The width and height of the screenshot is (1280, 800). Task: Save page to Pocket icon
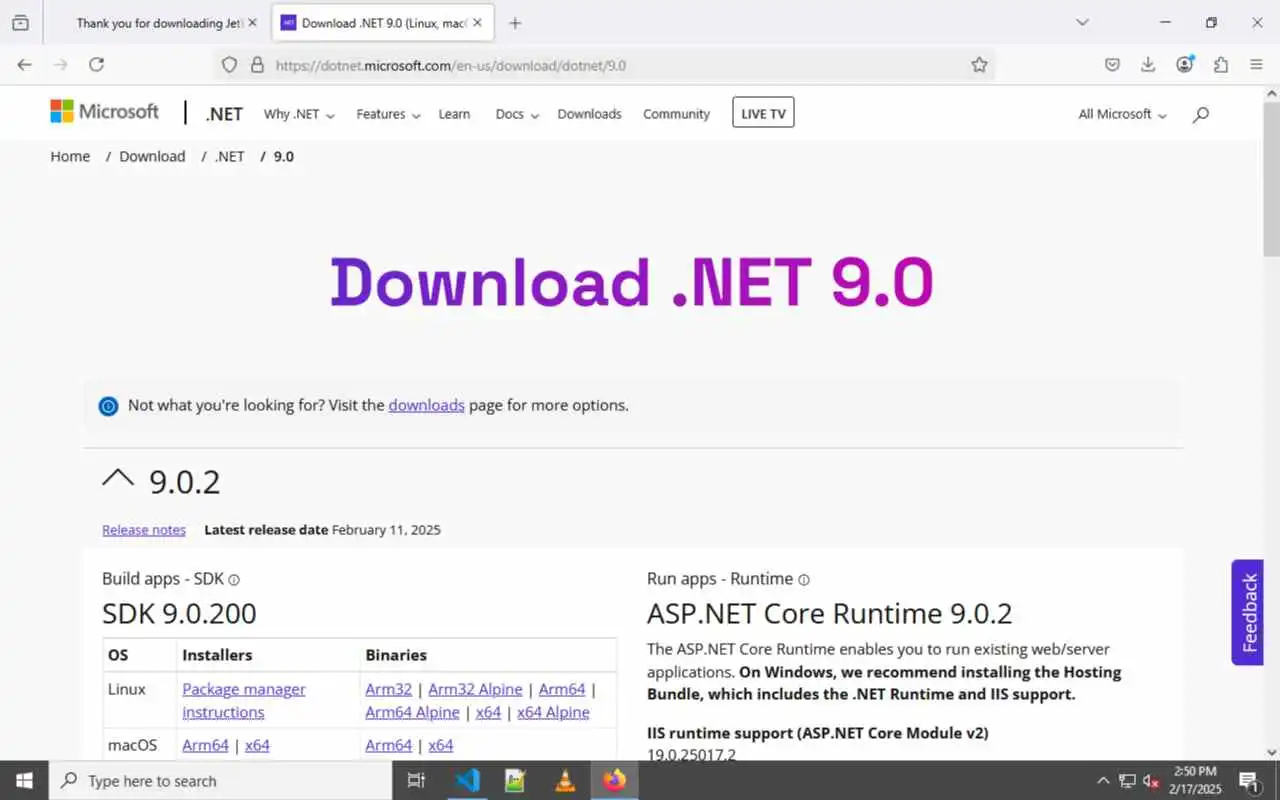(x=1112, y=64)
